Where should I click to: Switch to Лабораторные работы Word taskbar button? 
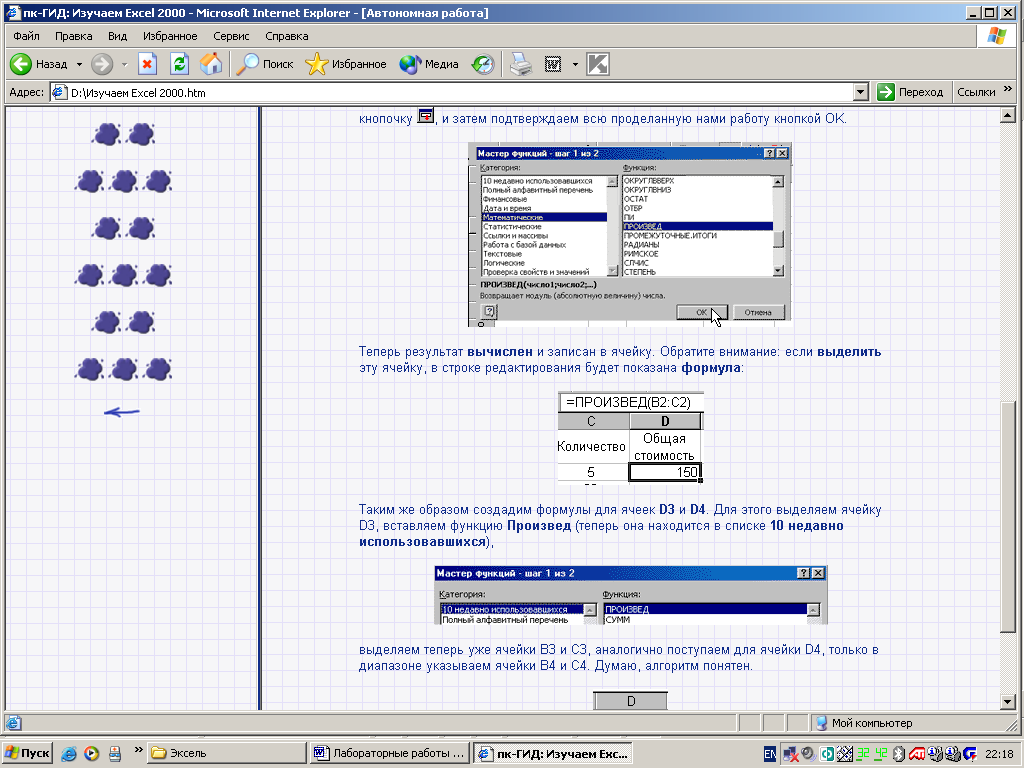391,753
